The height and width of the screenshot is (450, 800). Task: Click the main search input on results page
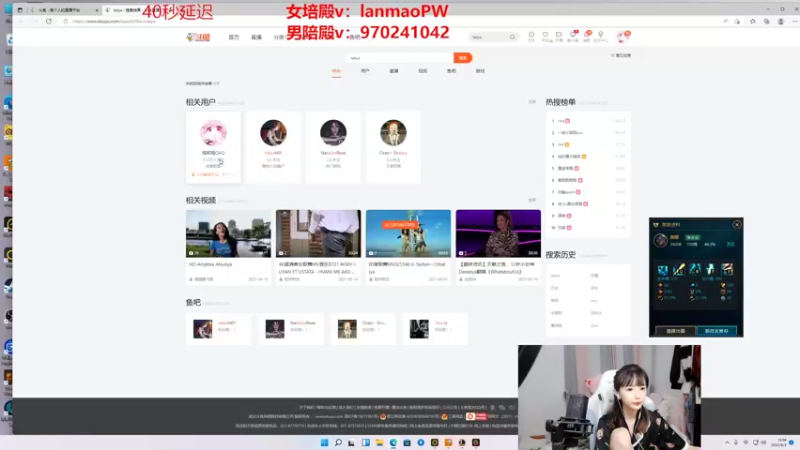[399, 58]
